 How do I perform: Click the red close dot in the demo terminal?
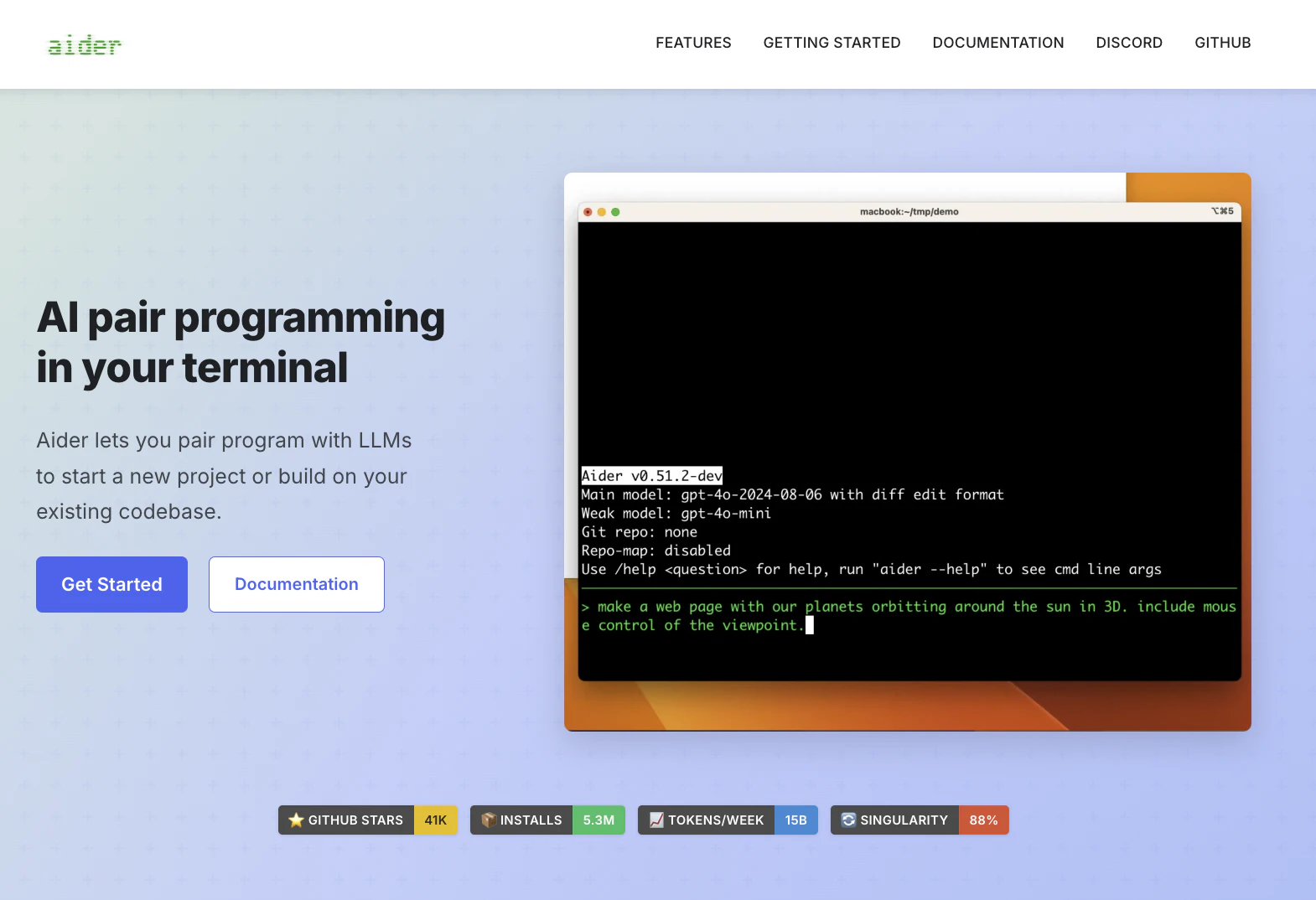[588, 212]
